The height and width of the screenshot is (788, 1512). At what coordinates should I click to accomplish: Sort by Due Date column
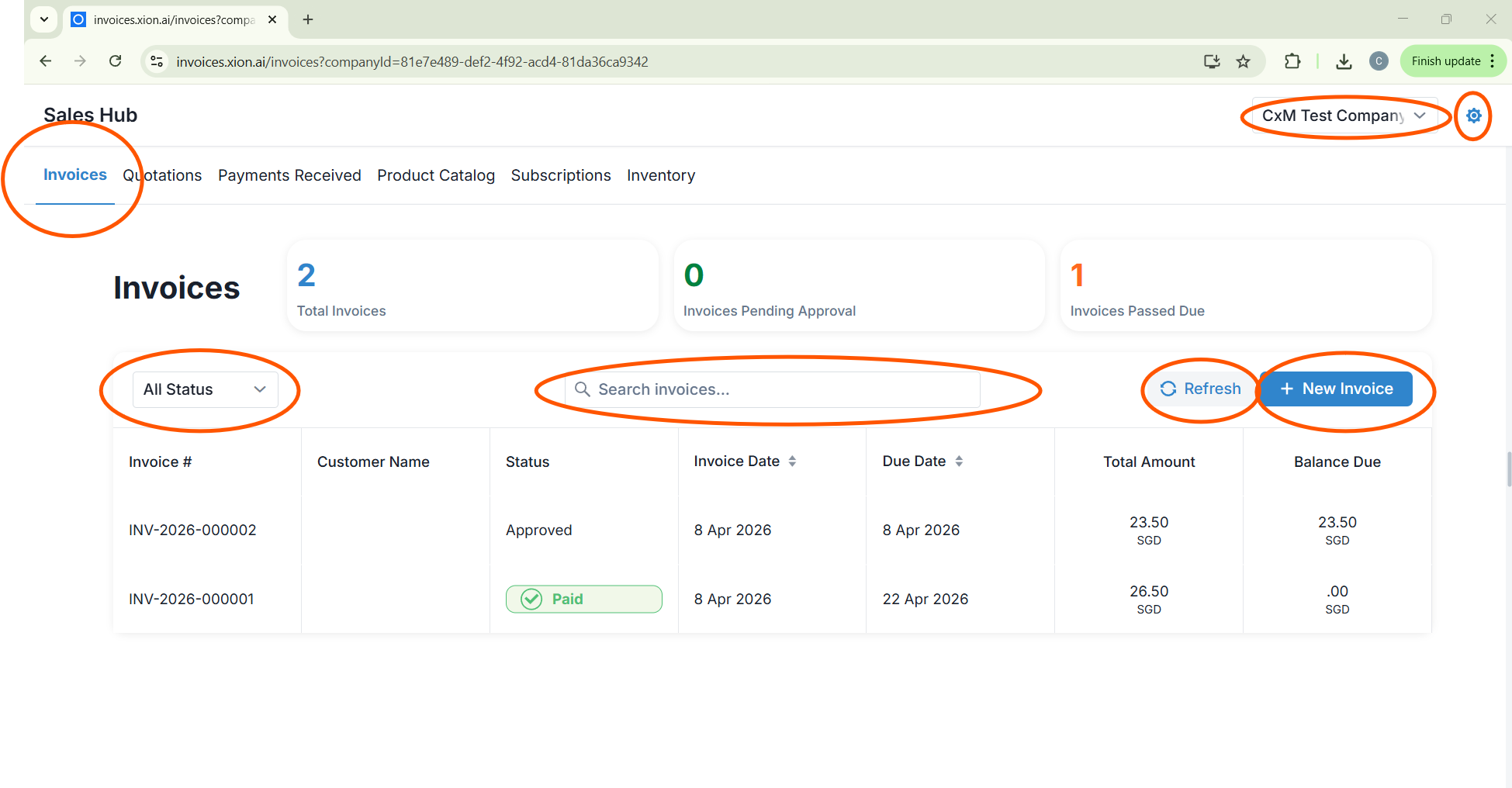[x=959, y=461]
